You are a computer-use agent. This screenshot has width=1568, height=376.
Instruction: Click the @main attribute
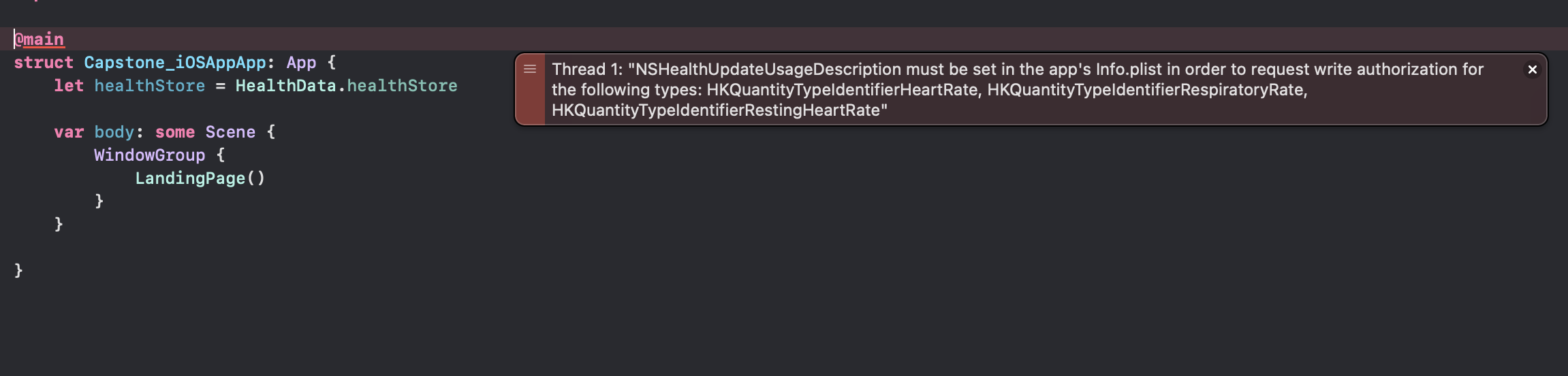pos(40,40)
